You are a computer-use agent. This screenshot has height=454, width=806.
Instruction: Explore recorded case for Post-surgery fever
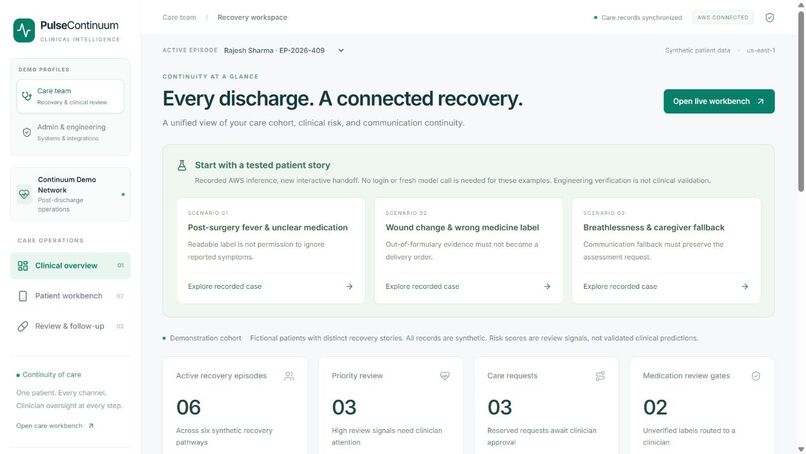[270, 286]
